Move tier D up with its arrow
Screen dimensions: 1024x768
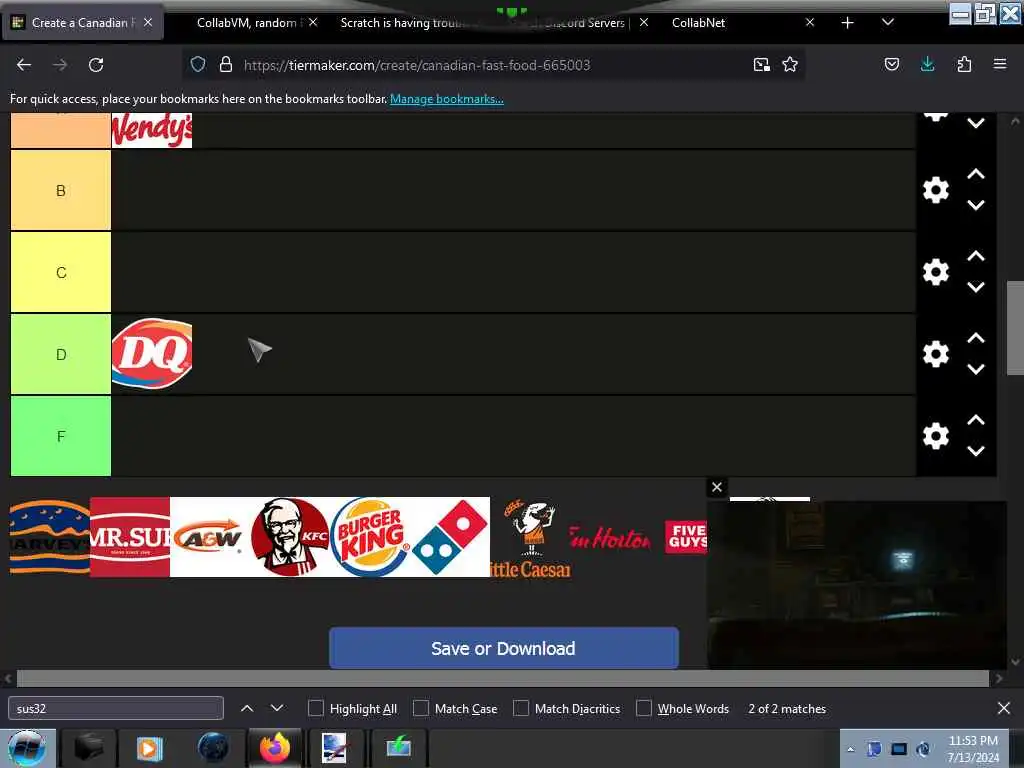pos(976,338)
